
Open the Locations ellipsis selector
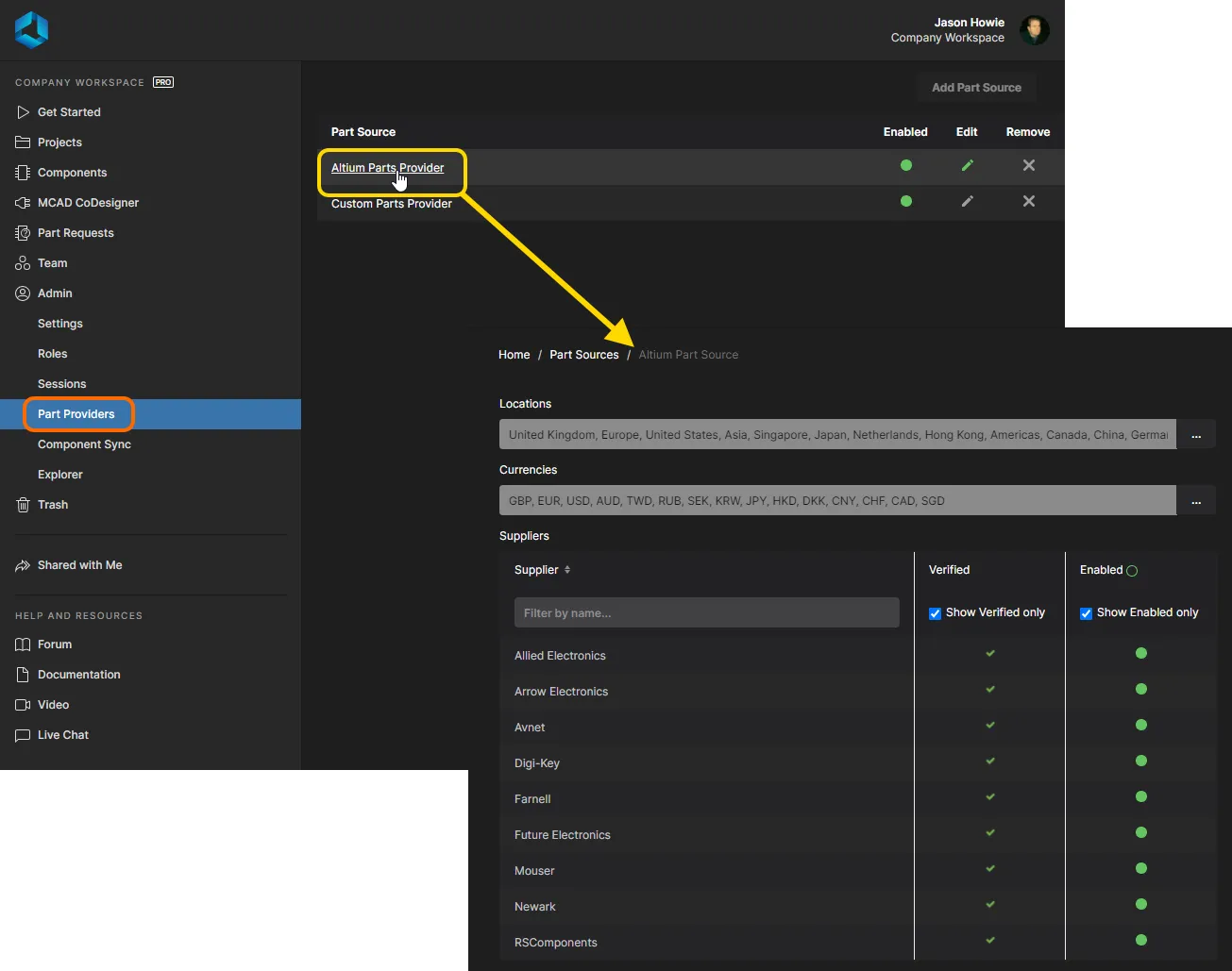click(x=1196, y=435)
